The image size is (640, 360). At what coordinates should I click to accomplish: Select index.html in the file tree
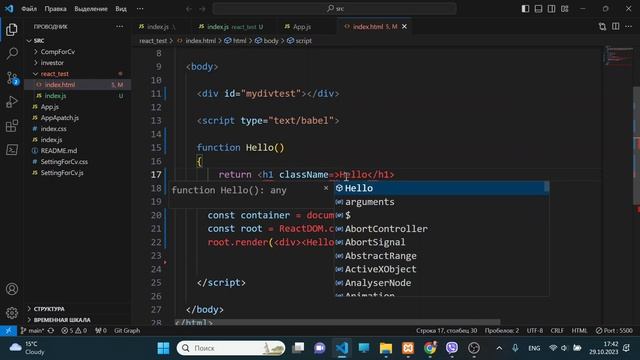[x=60, y=85]
